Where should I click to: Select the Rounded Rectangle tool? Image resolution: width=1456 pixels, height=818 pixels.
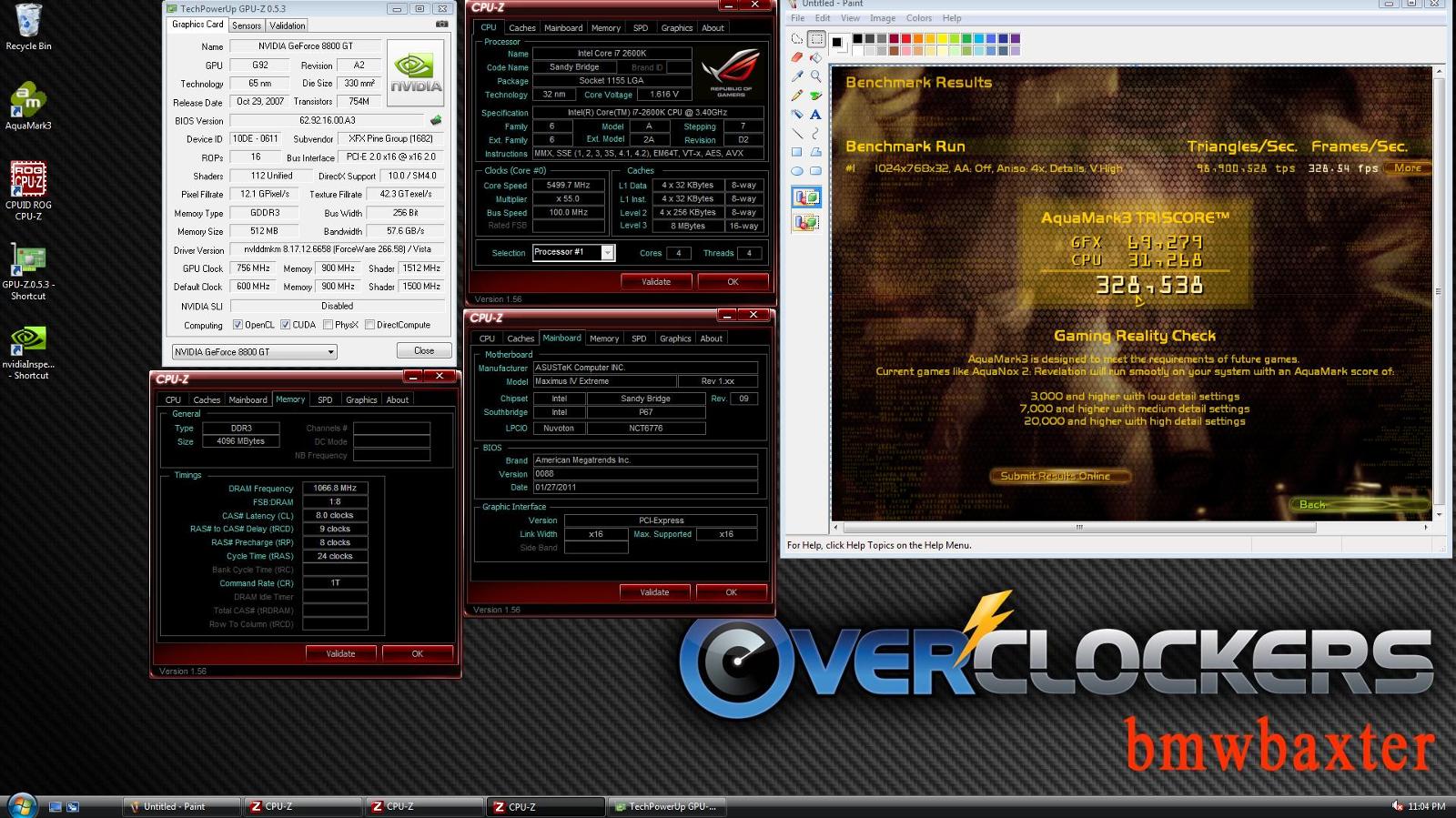(816, 171)
